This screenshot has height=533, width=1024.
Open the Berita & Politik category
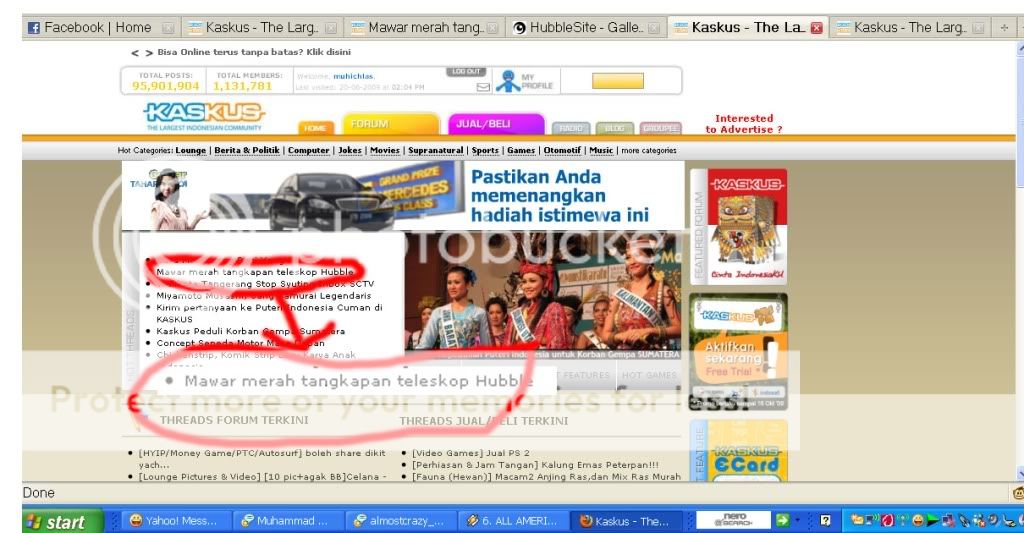247,150
